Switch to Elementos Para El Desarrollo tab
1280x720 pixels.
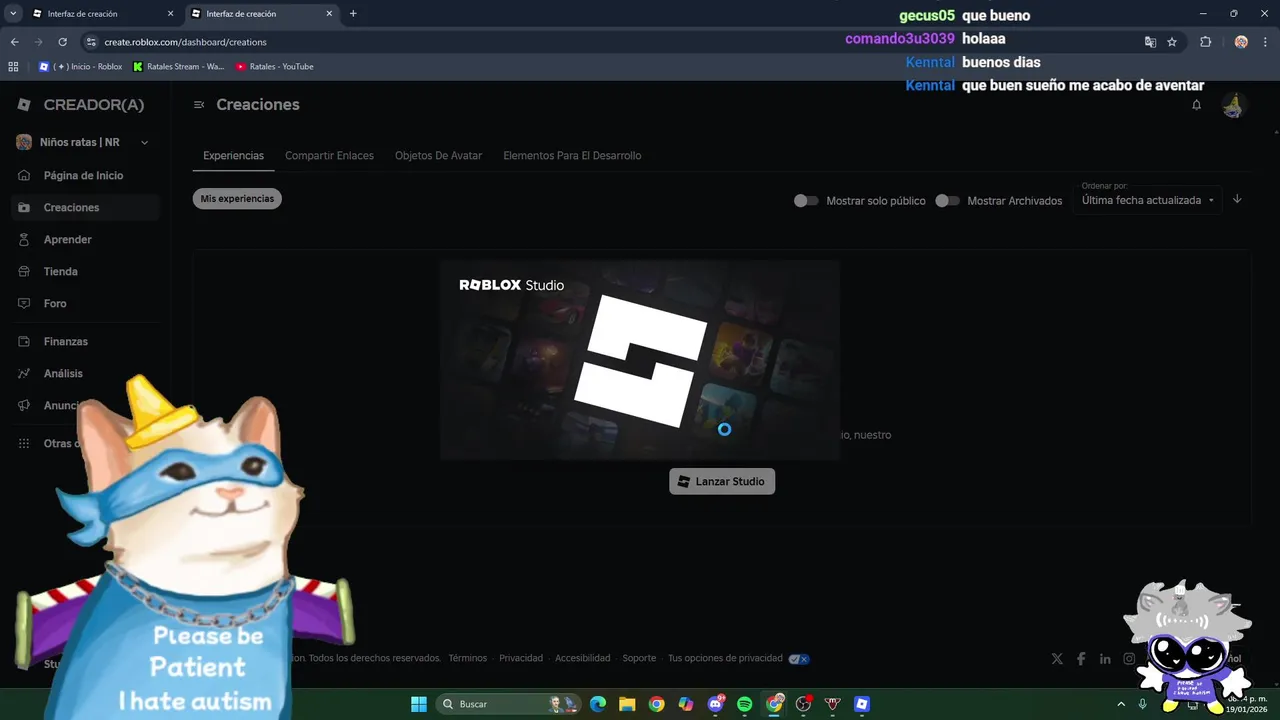coord(572,155)
